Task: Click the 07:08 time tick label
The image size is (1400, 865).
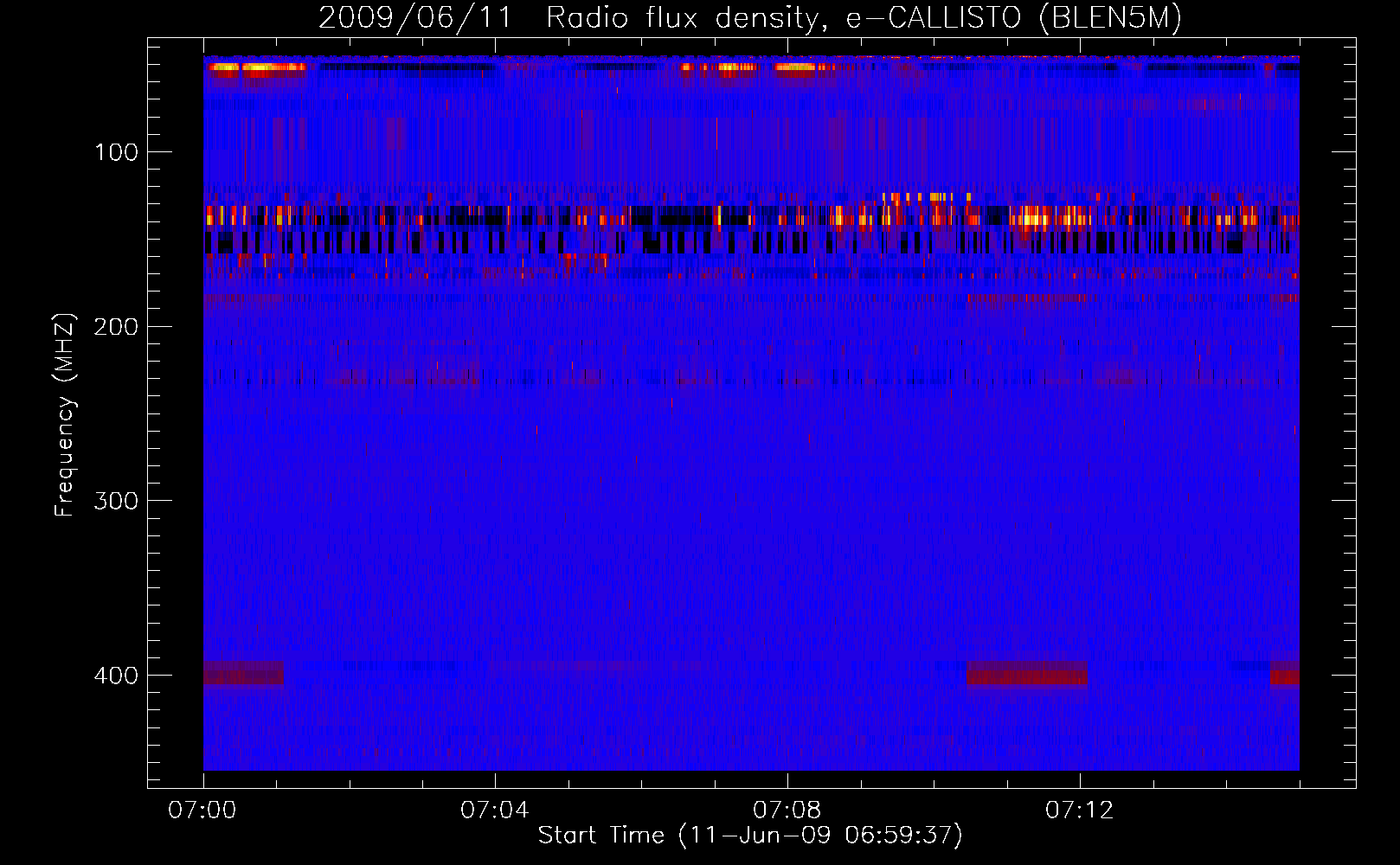Action: (787, 811)
